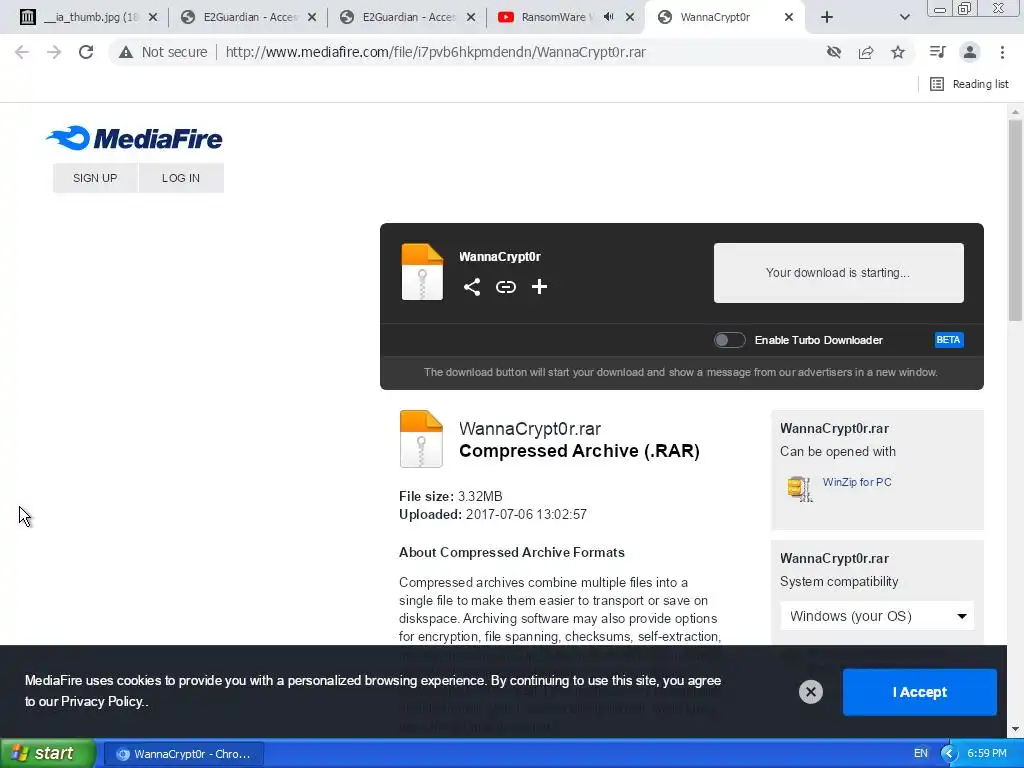The width and height of the screenshot is (1024, 768).
Task: Click the WinZip icon in sidebar
Action: pyautogui.click(x=800, y=488)
